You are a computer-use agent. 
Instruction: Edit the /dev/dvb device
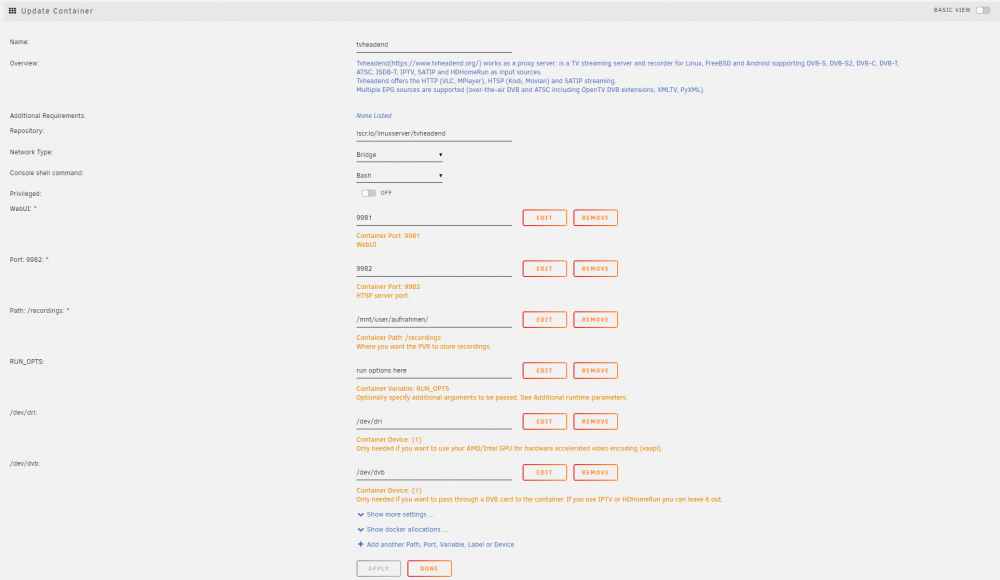click(x=545, y=473)
